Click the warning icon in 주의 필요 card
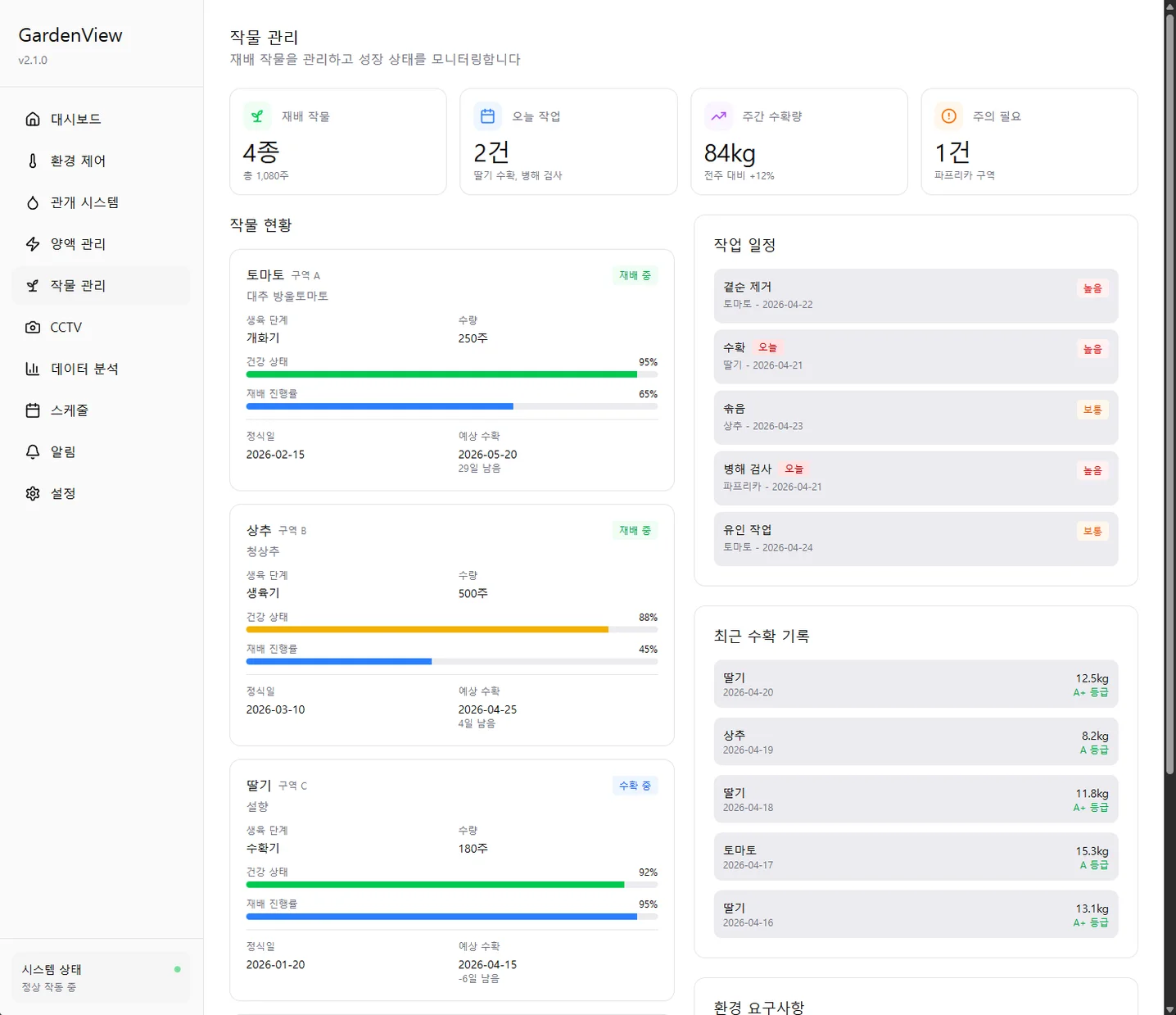This screenshot has height=1015, width=1176. click(x=948, y=116)
